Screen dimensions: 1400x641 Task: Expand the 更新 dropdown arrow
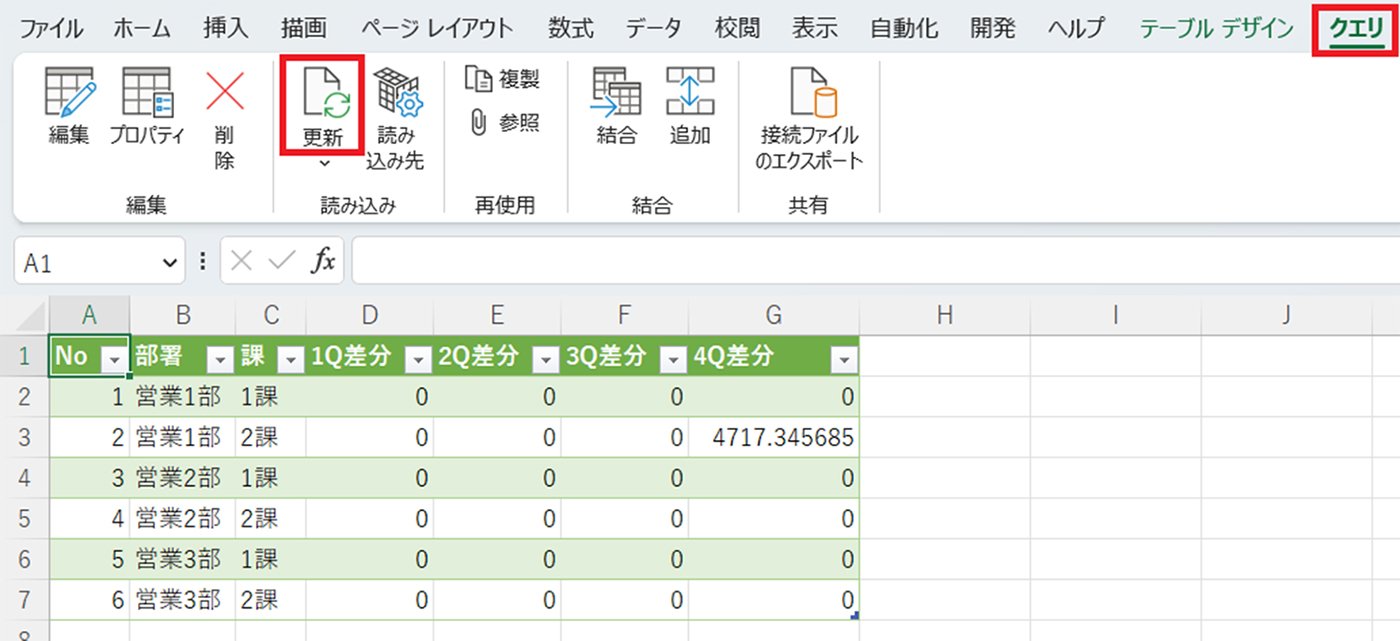(323, 162)
